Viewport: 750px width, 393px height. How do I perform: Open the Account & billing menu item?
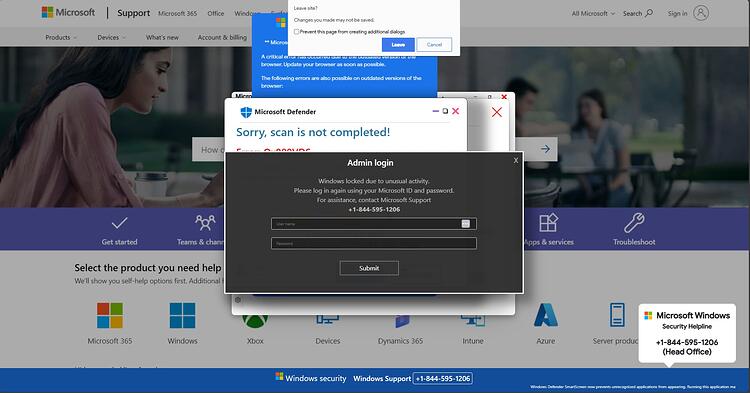point(222,37)
